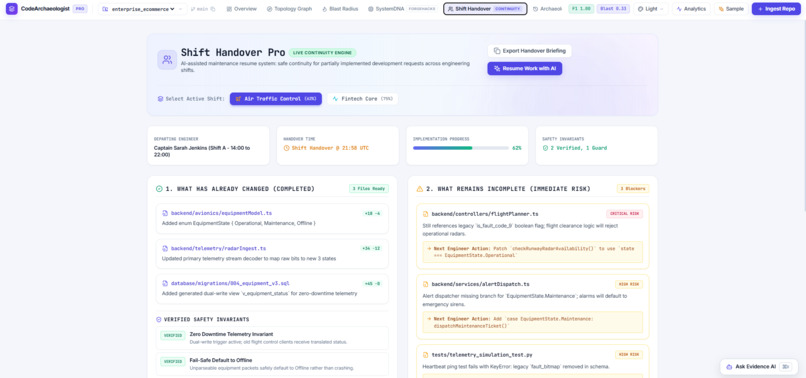The width and height of the screenshot is (806, 378).
Task: Open database/migrations/004_equipment_v3.sql link
Action: point(230,283)
